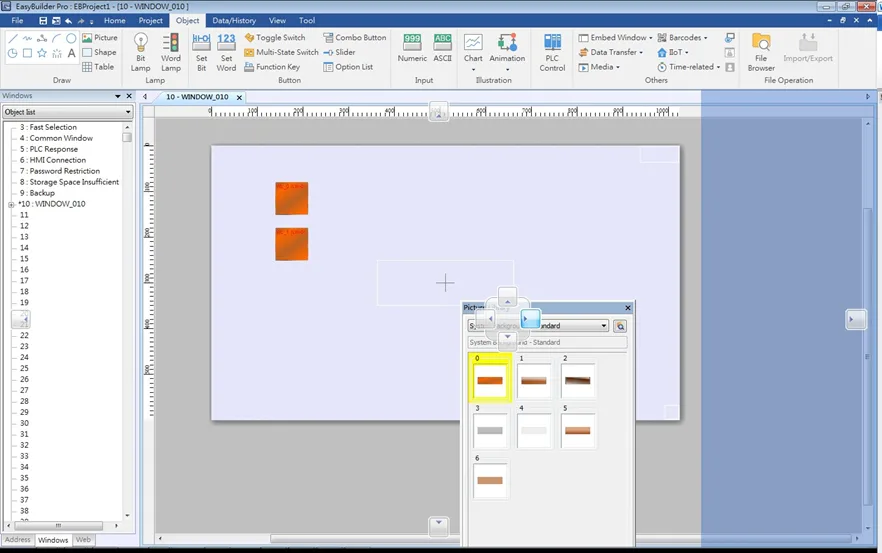Insert a Set Bit object
Viewport: 882px width, 553px height.
[x=201, y=52]
